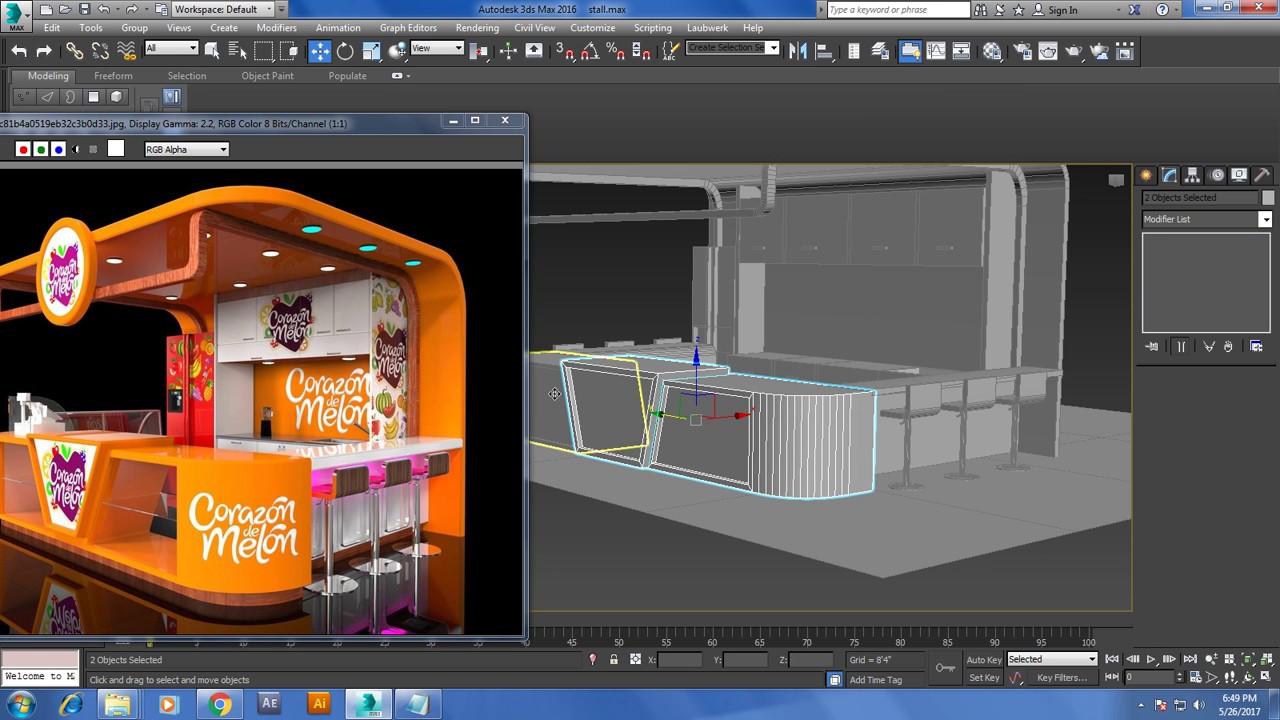Click the Set Keys large key icon
1280x720 pixels.
pyautogui.click(x=945, y=668)
